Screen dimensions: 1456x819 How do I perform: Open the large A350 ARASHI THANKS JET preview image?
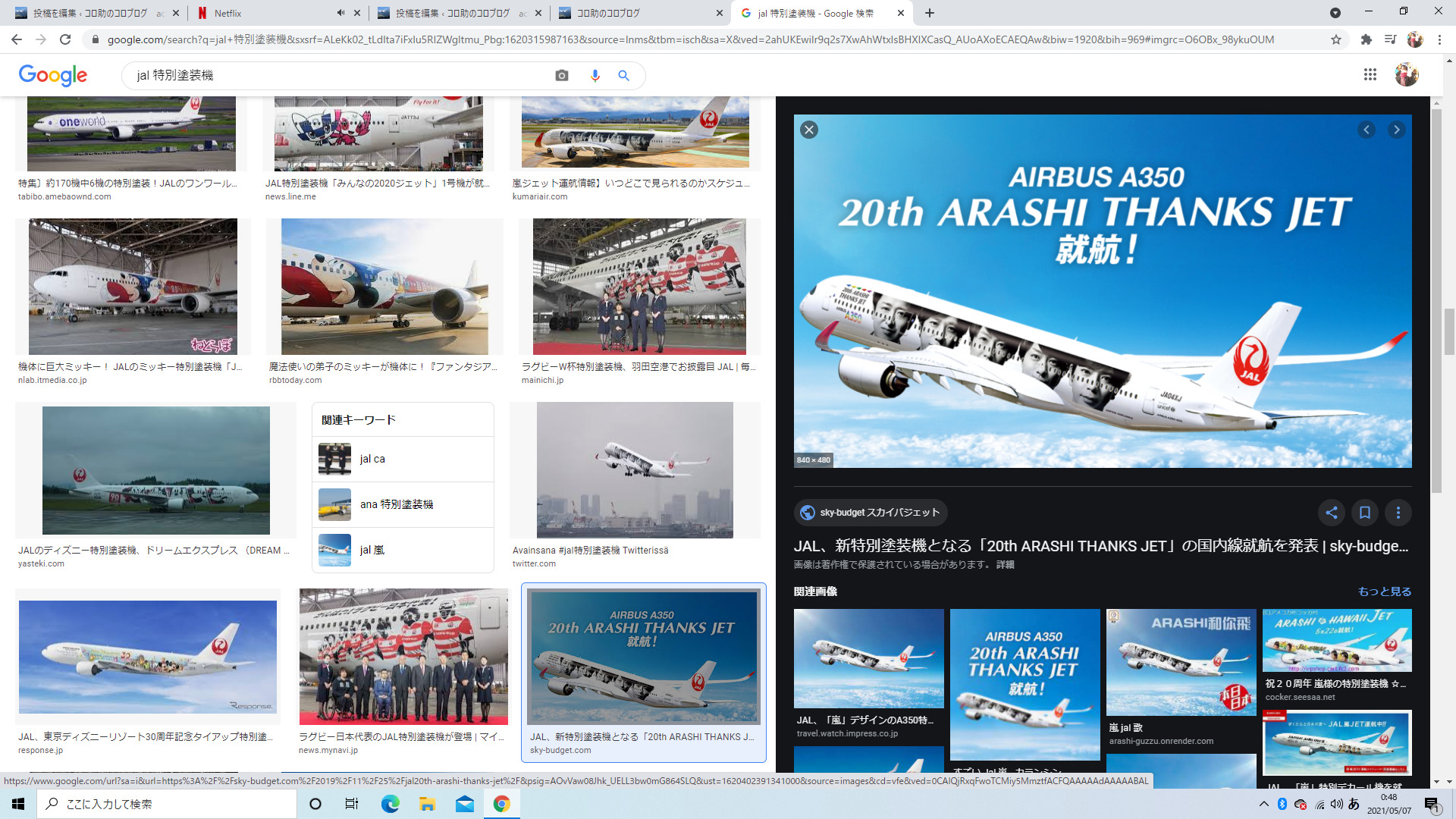(x=1103, y=291)
